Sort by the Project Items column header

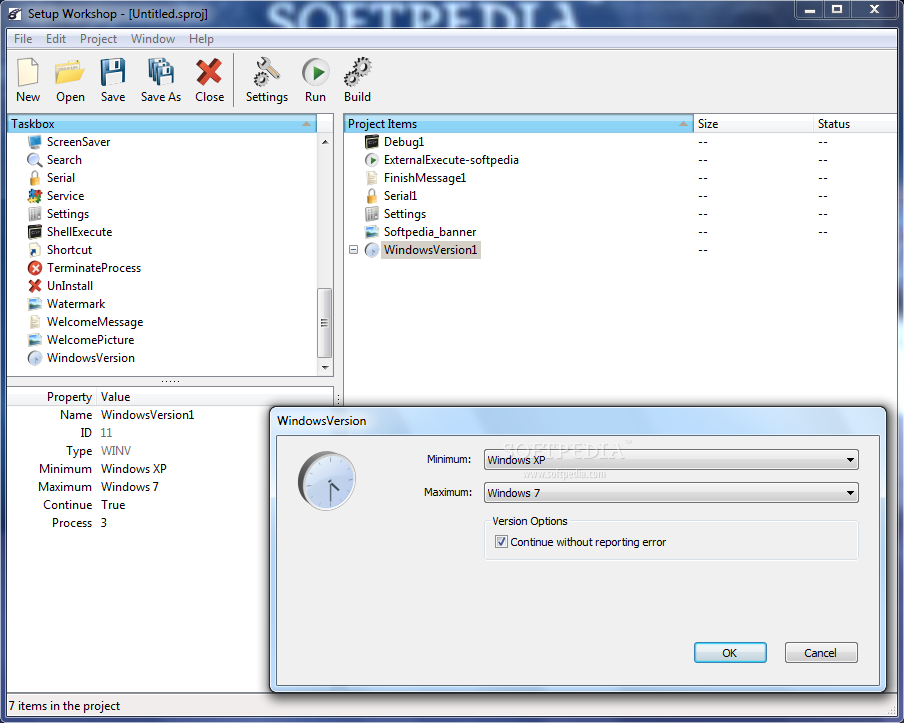point(518,124)
